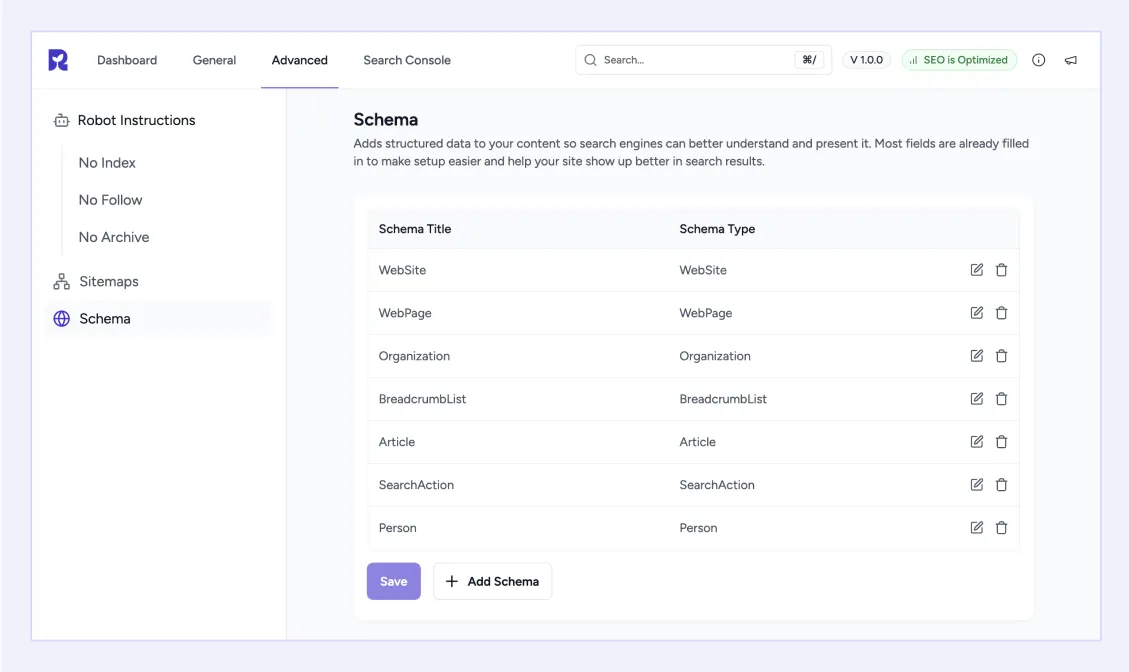The height and width of the screenshot is (672, 1129).
Task: Edit the WebPage schema
Action: 976,313
